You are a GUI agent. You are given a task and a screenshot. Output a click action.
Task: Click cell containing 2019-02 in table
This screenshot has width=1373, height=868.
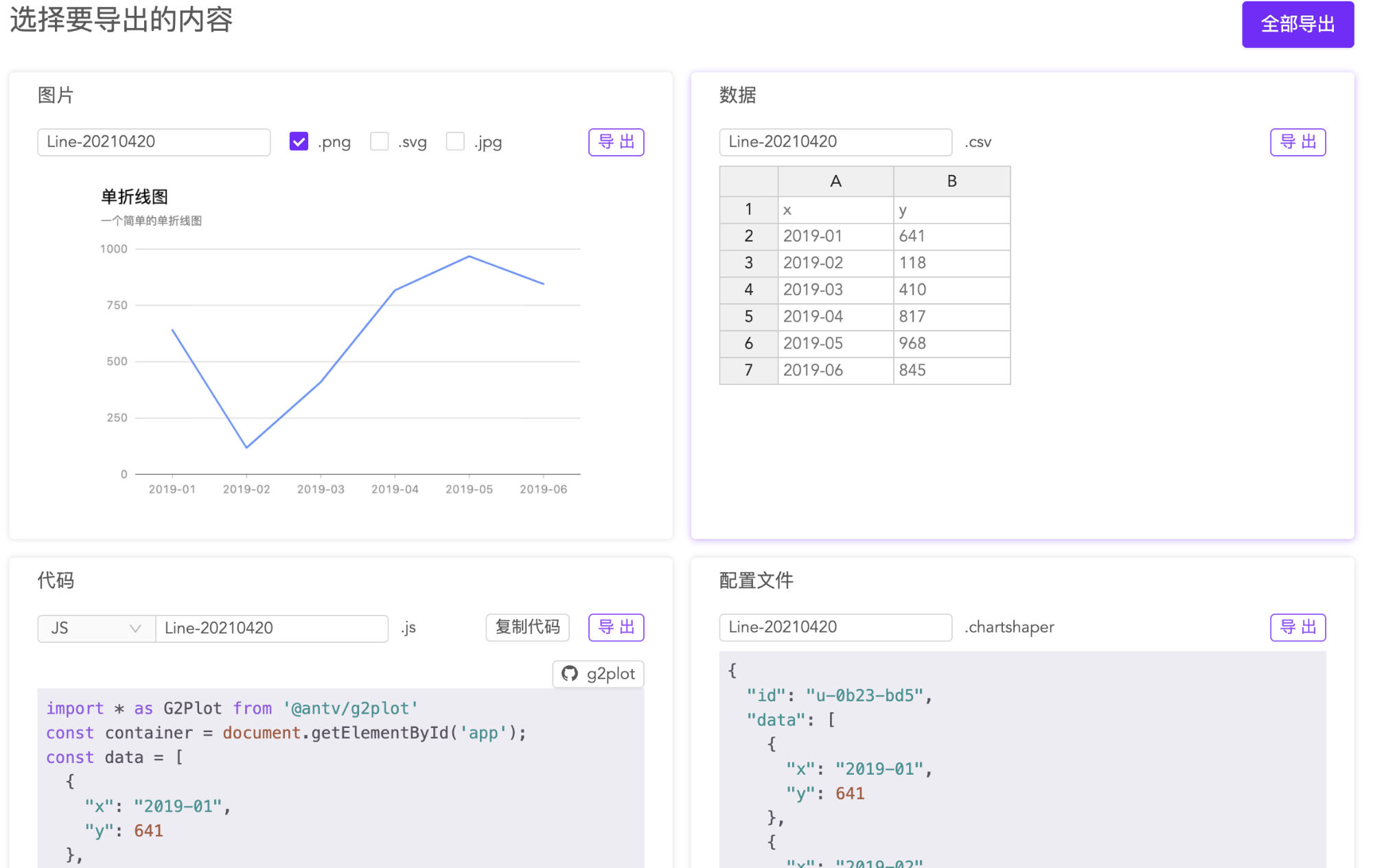click(x=835, y=263)
